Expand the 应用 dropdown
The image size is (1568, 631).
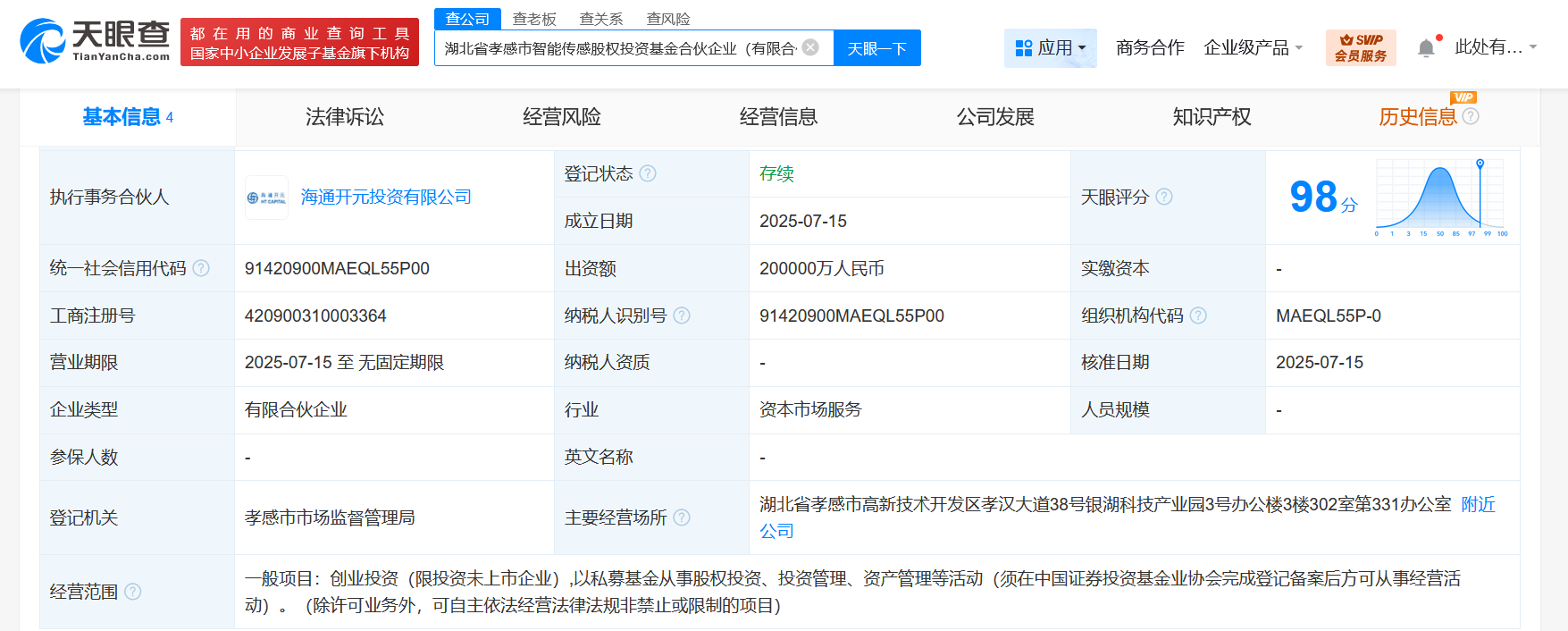tap(1051, 47)
